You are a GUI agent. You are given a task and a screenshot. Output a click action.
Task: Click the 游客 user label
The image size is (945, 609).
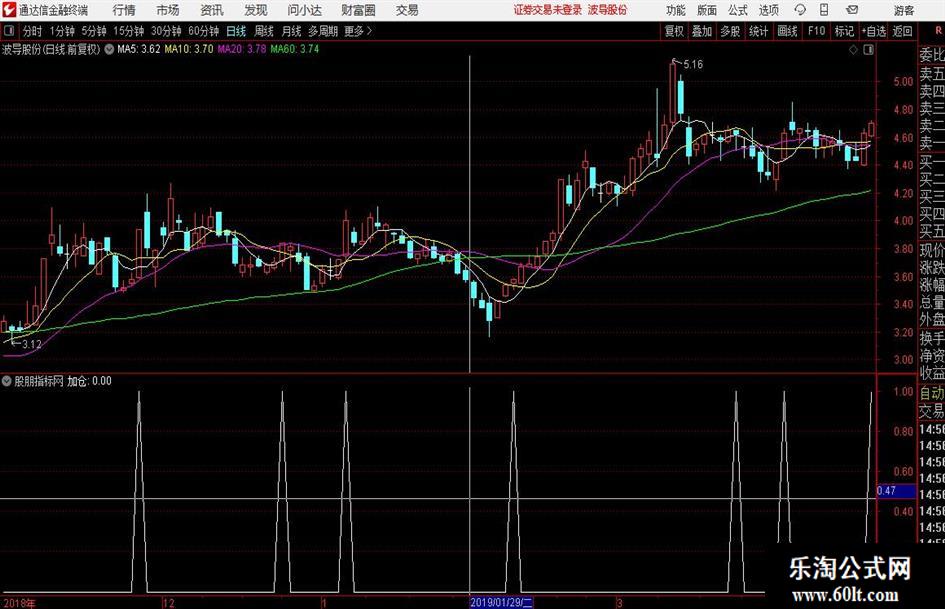(903, 10)
